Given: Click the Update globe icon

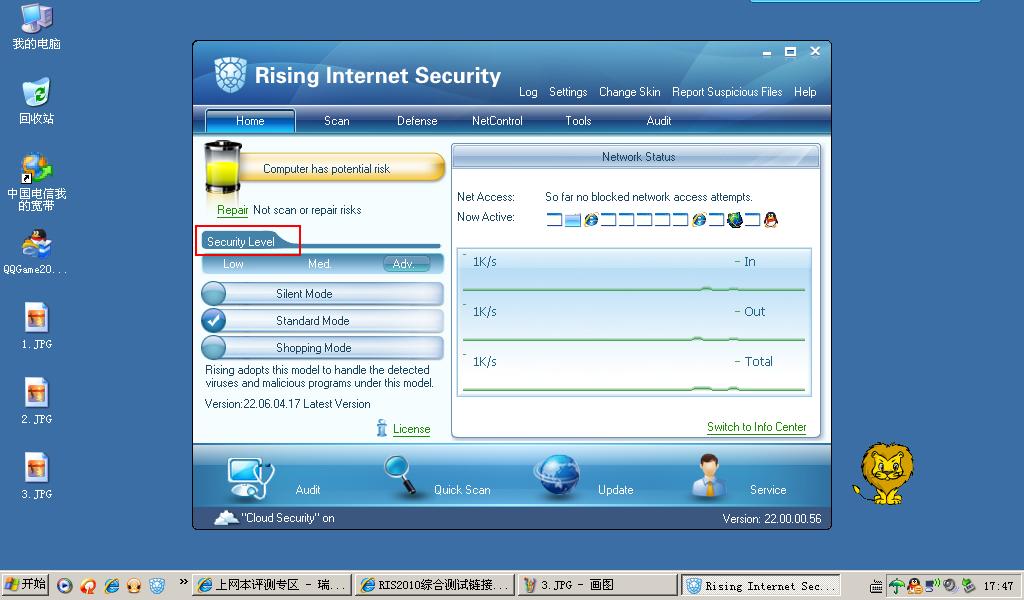Looking at the screenshot, I should 556,475.
